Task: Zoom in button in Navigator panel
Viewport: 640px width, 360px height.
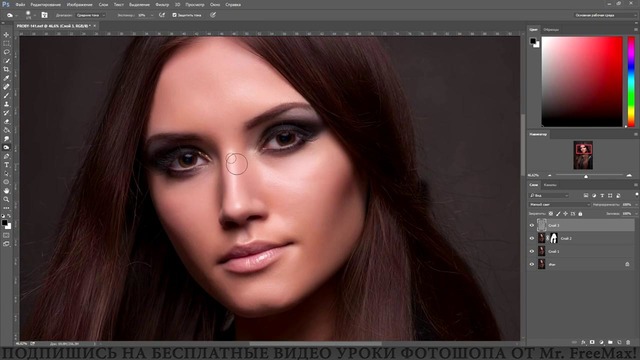Action: pyautogui.click(x=629, y=176)
